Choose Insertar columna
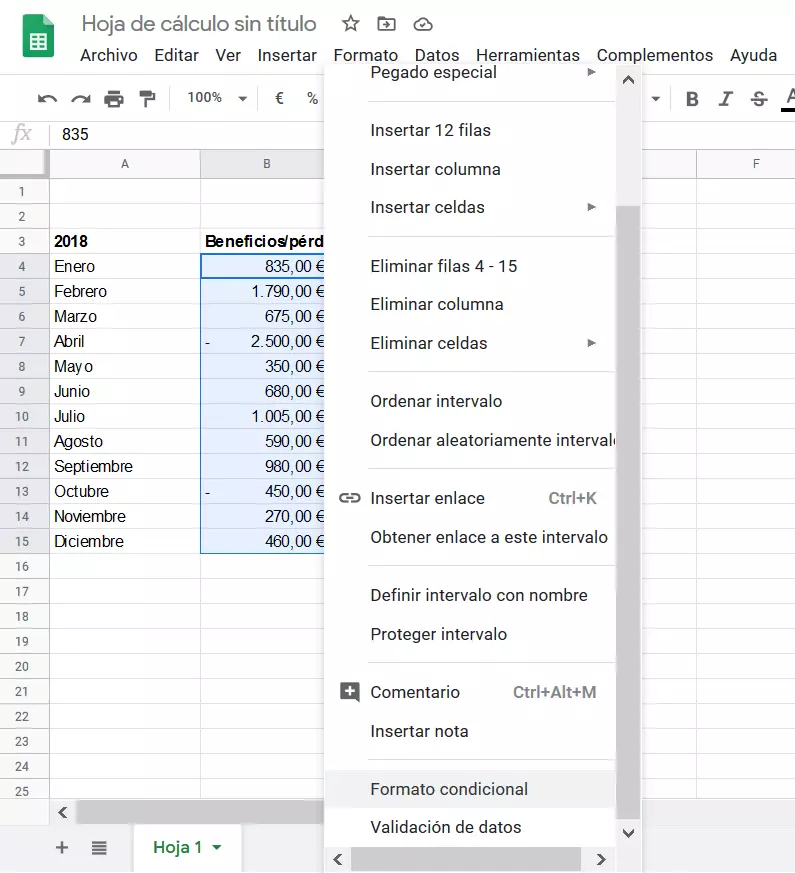795x873 pixels. tap(470, 169)
